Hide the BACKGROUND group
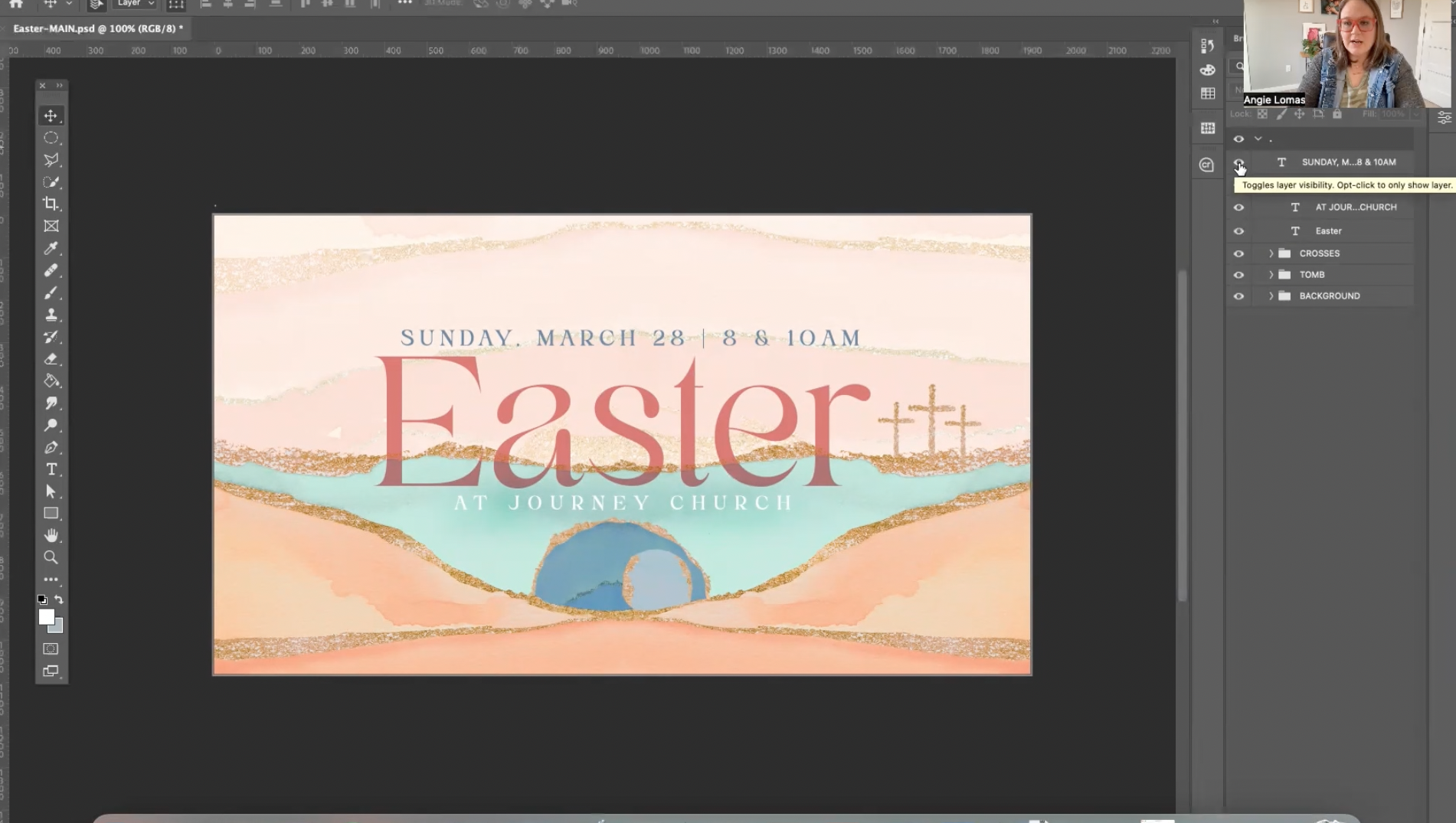This screenshot has height=823, width=1456. pos(1239,296)
